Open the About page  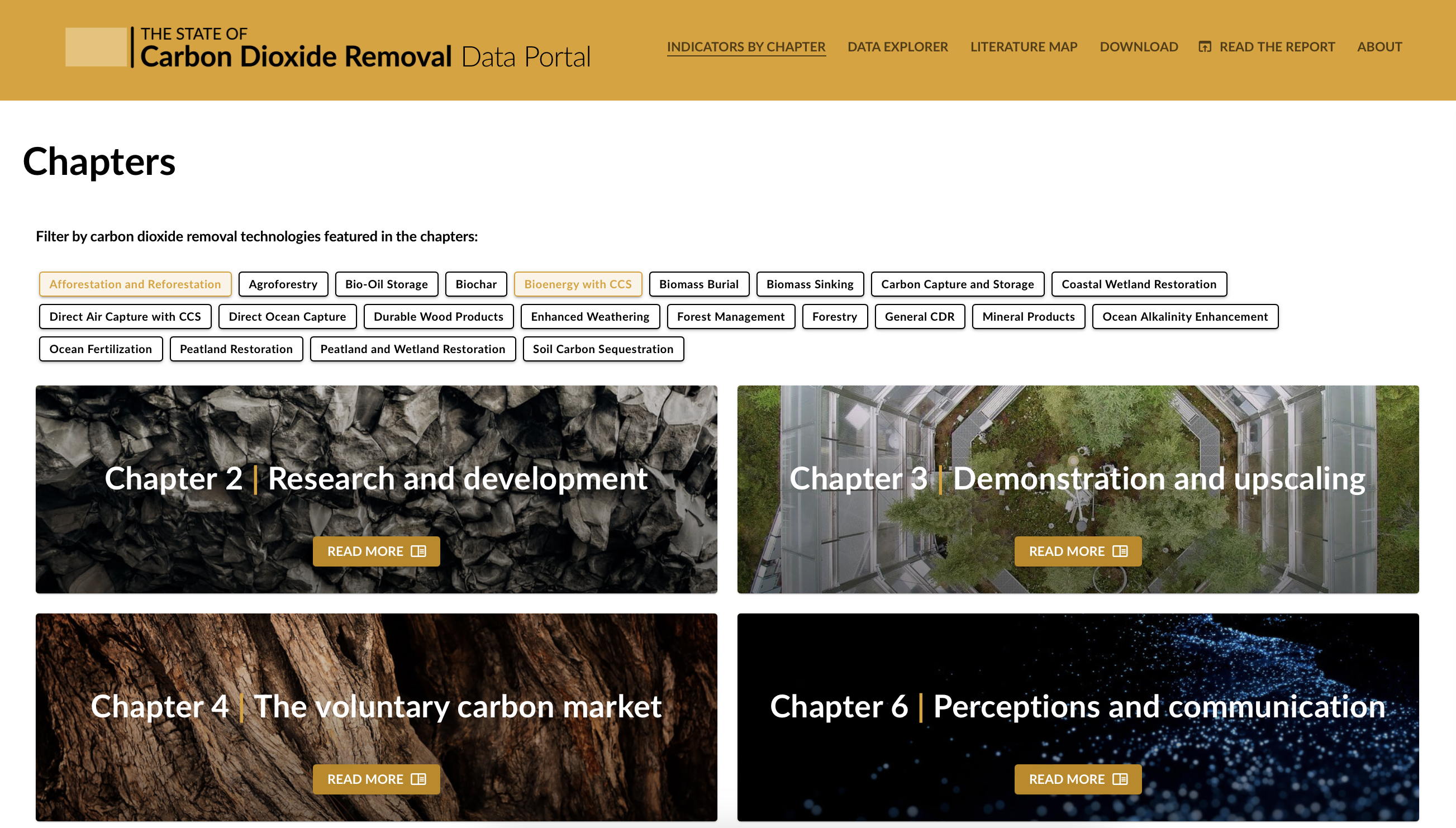1379,46
